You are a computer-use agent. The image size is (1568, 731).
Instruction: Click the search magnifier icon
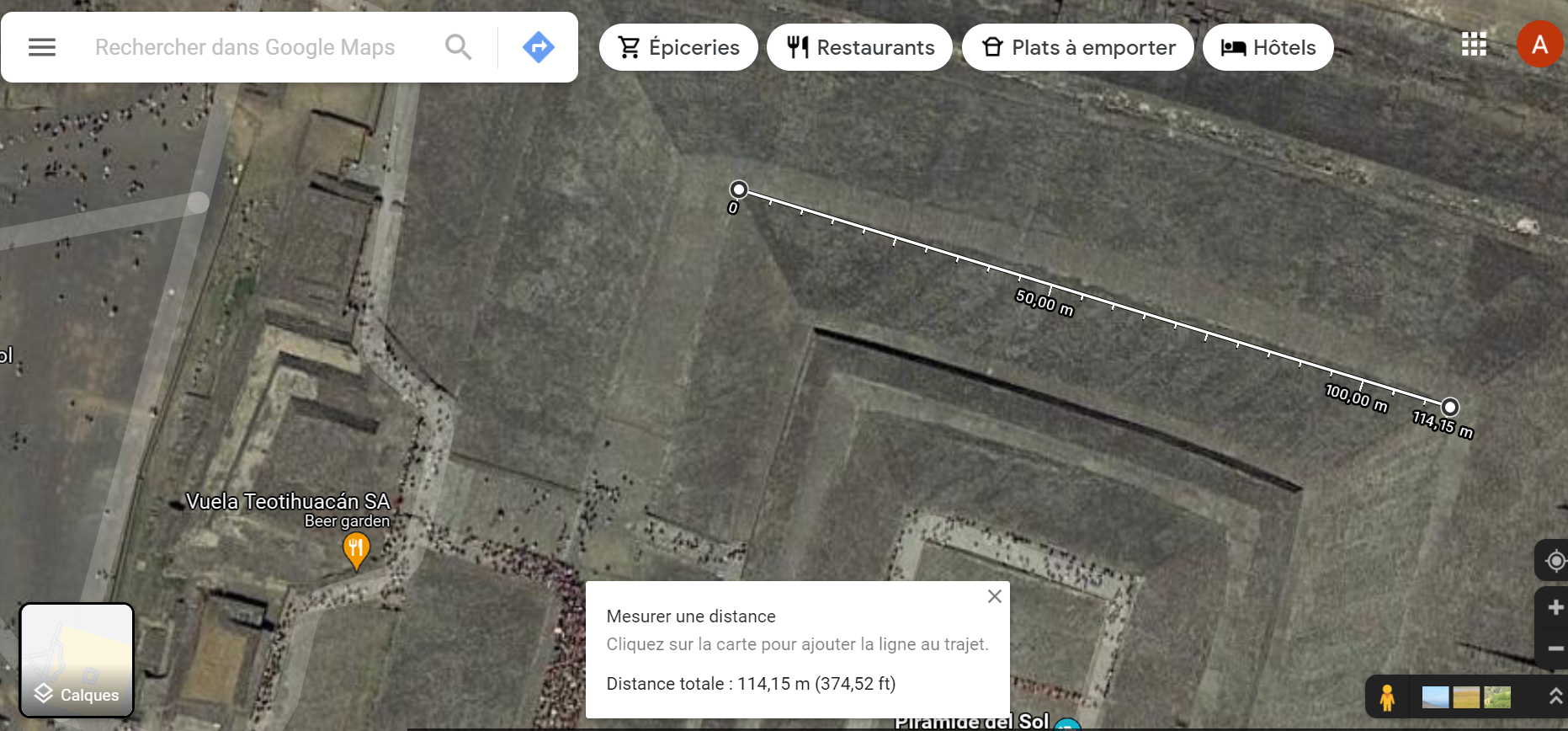[x=458, y=47]
